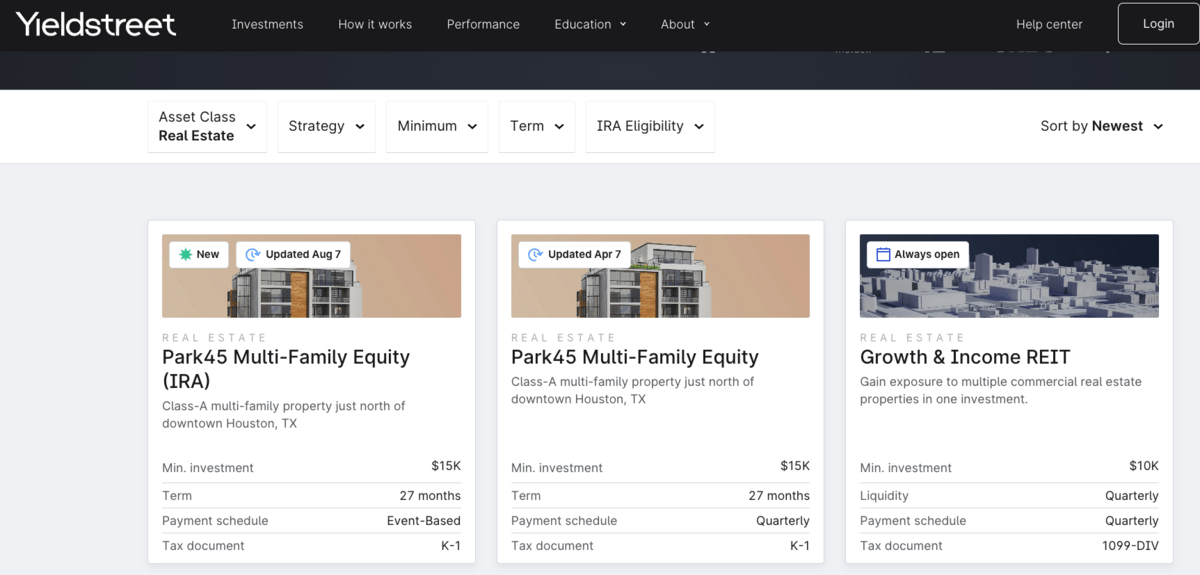
Task: Open the IRA Eligibility filter dropdown
Action: pos(650,126)
